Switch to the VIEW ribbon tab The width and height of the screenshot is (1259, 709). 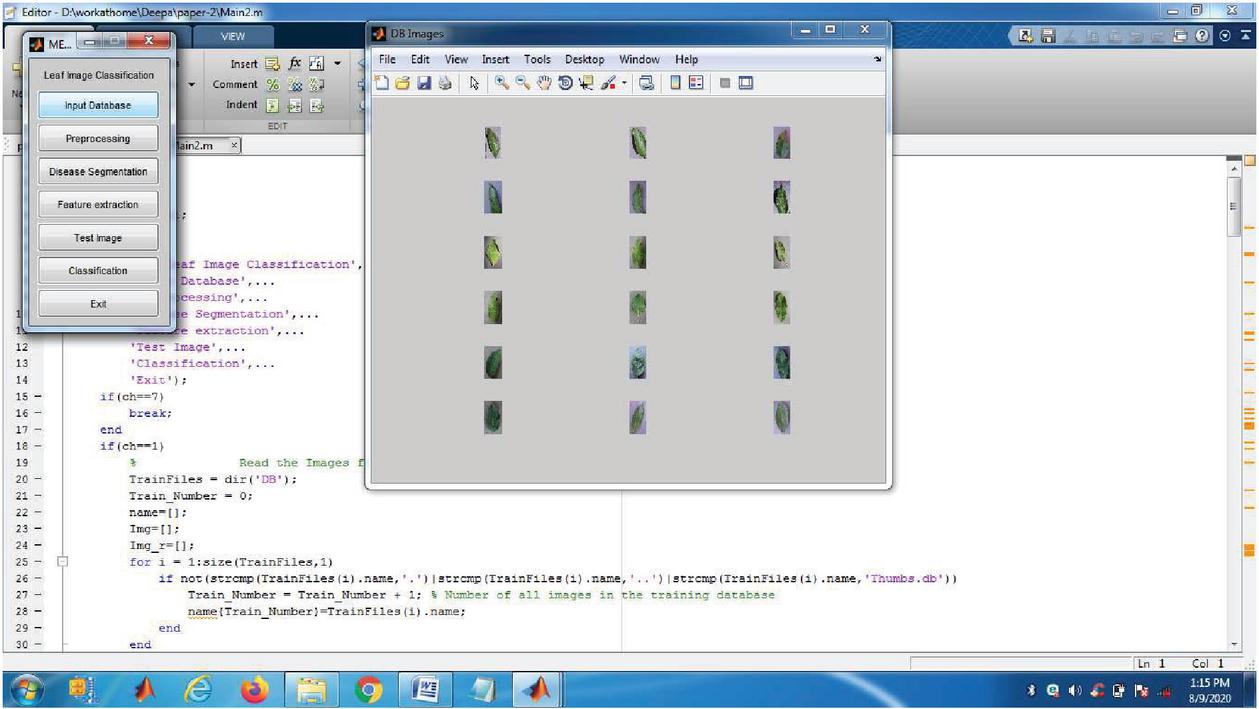232,37
